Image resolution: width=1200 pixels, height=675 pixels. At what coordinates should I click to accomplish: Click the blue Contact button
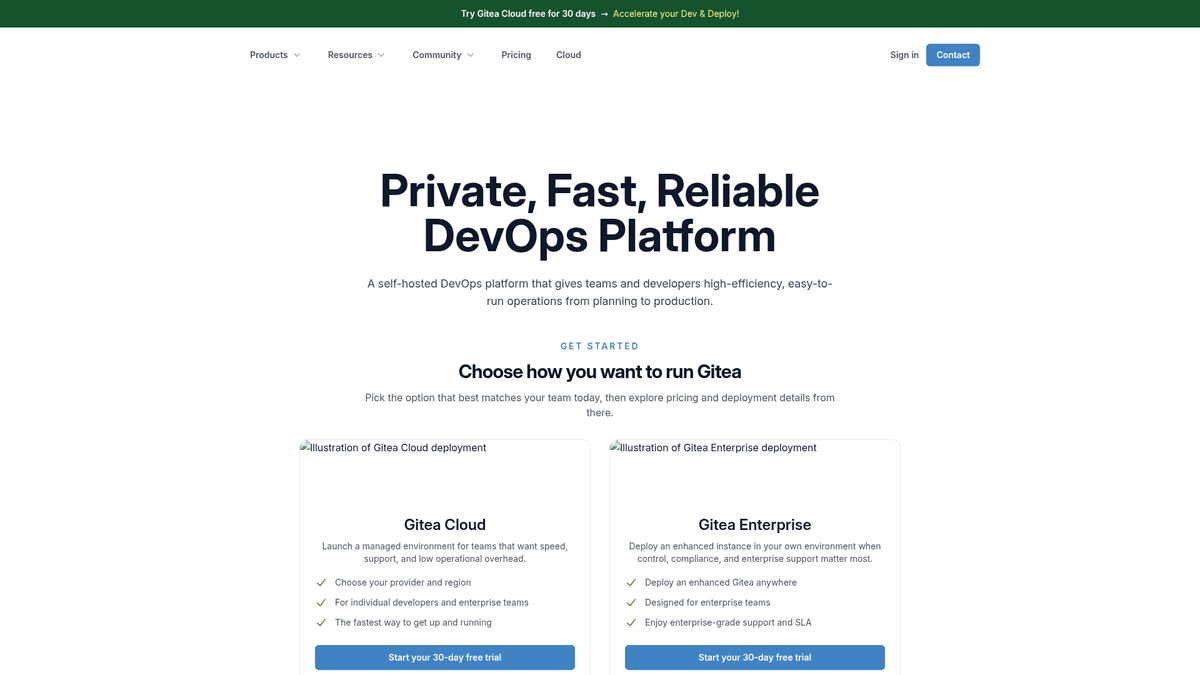click(953, 55)
